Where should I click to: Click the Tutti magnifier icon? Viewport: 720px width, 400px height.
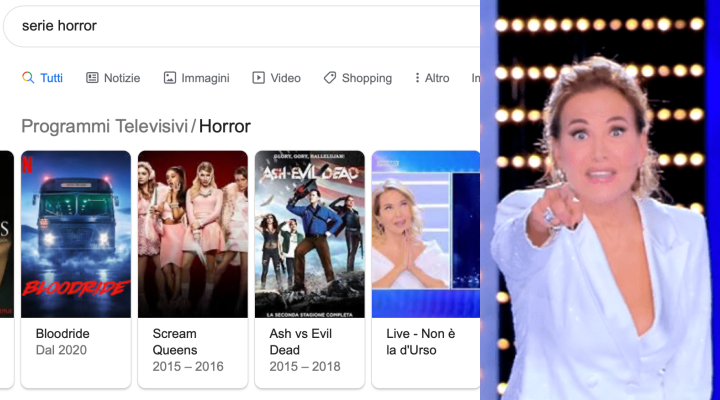[x=28, y=78]
